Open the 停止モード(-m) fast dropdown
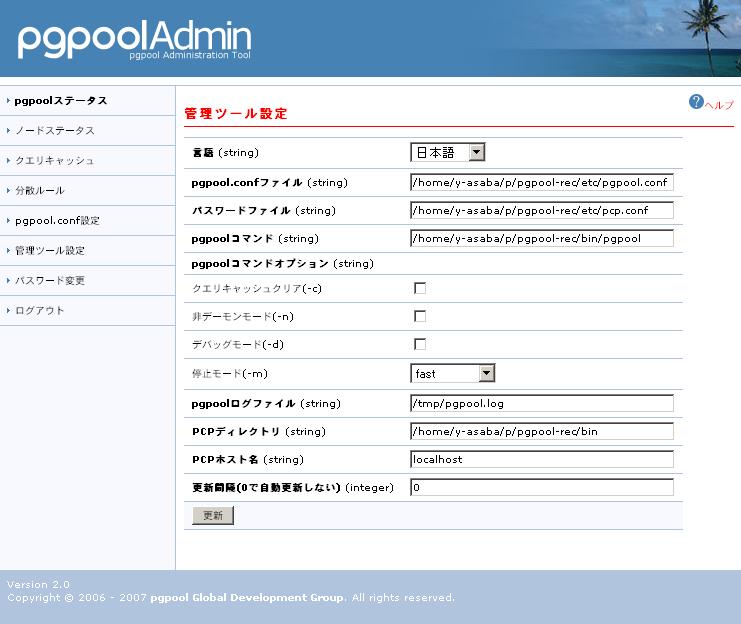The height and width of the screenshot is (624, 741). [x=453, y=373]
